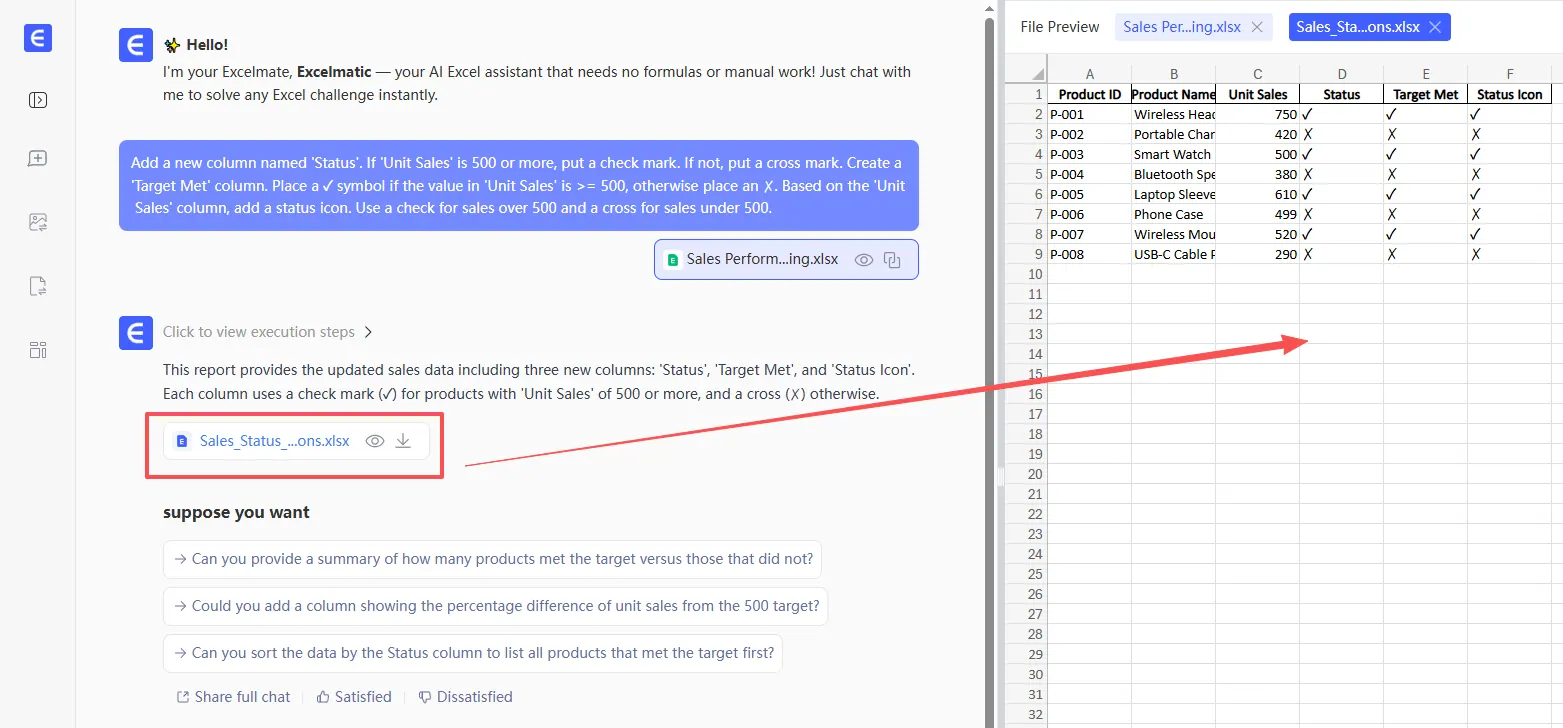This screenshot has height=728, width=1563.
Task: Mark the response as Dissatisfied
Action: [465, 697]
